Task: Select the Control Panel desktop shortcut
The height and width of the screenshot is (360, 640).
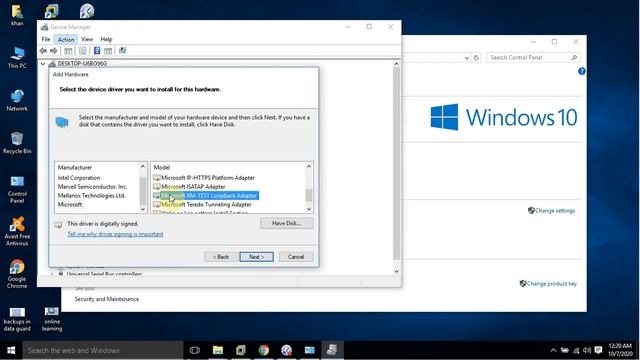Action: (17, 189)
